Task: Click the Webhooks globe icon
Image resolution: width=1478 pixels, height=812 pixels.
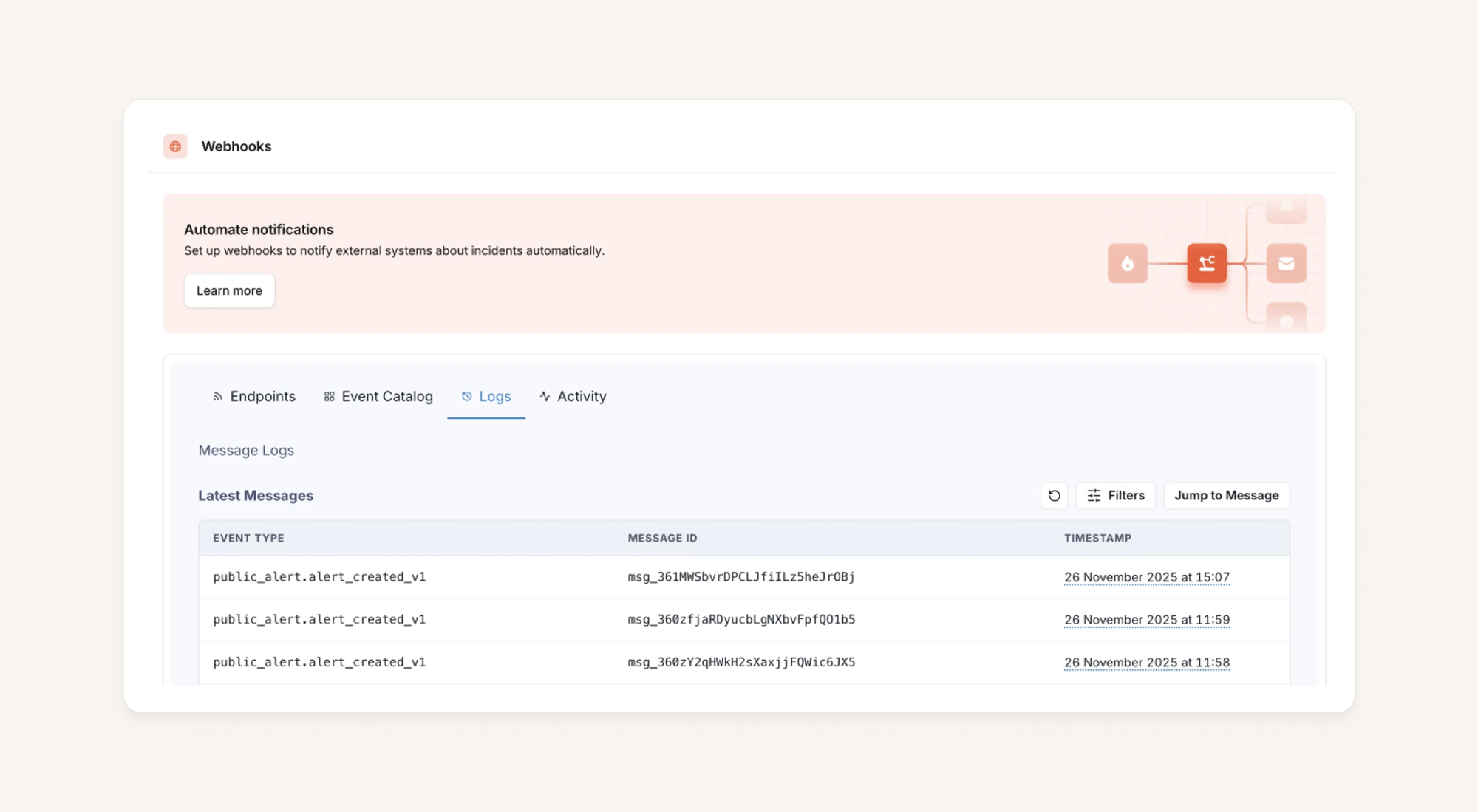Action: pos(175,146)
